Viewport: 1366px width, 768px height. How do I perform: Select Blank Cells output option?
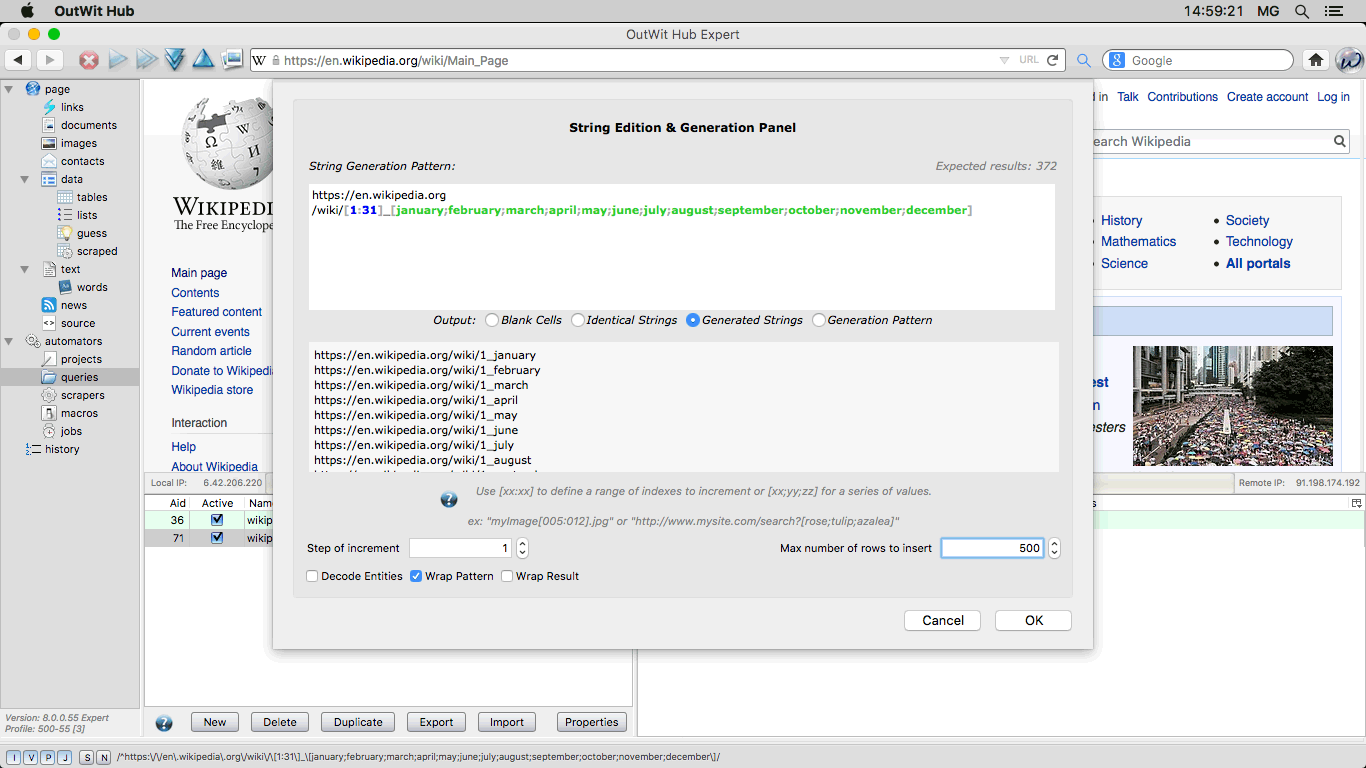pos(491,320)
